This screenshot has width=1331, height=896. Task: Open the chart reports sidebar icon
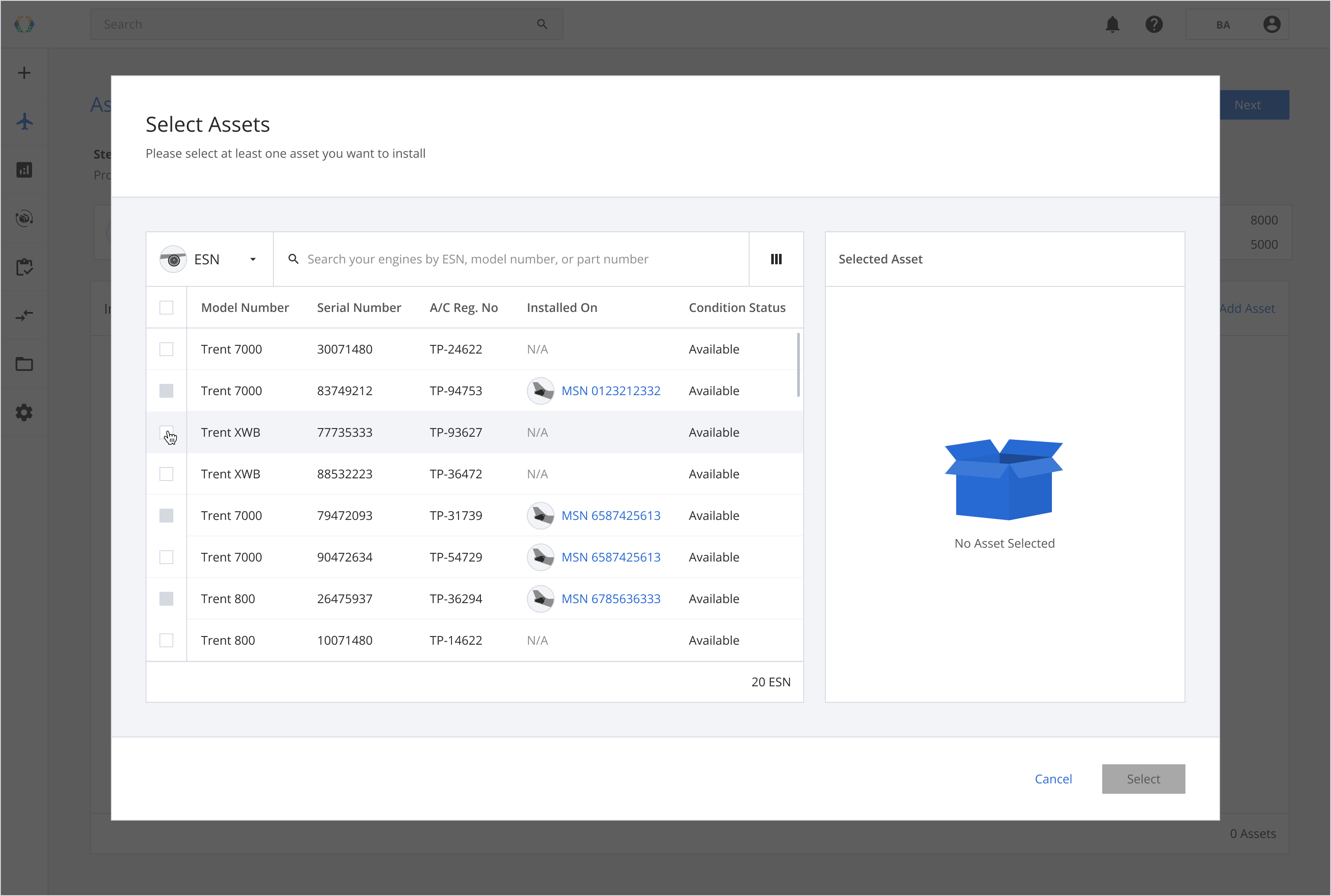24,170
